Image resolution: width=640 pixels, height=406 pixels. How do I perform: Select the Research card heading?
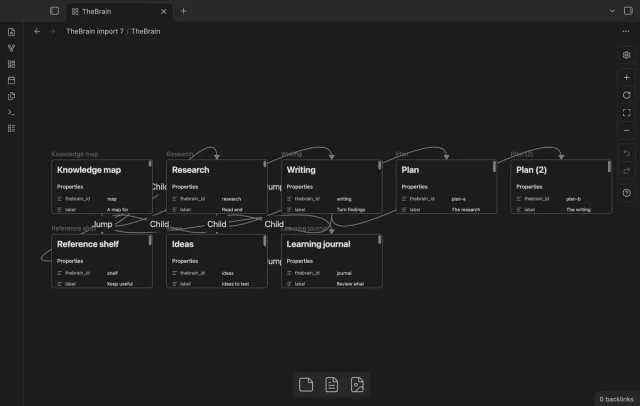coord(191,170)
